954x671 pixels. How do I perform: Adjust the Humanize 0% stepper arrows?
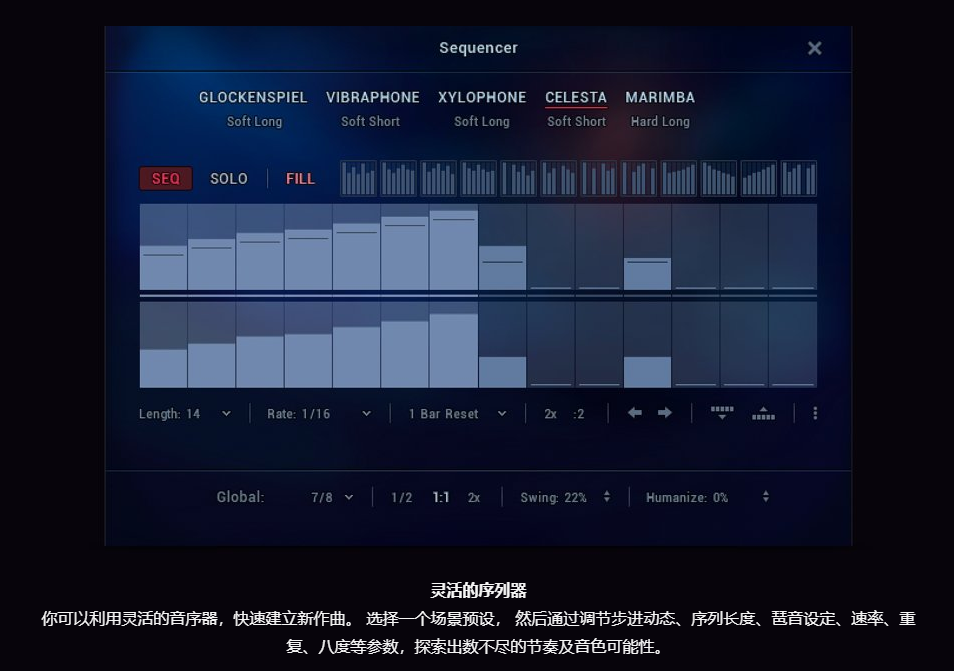pos(766,497)
